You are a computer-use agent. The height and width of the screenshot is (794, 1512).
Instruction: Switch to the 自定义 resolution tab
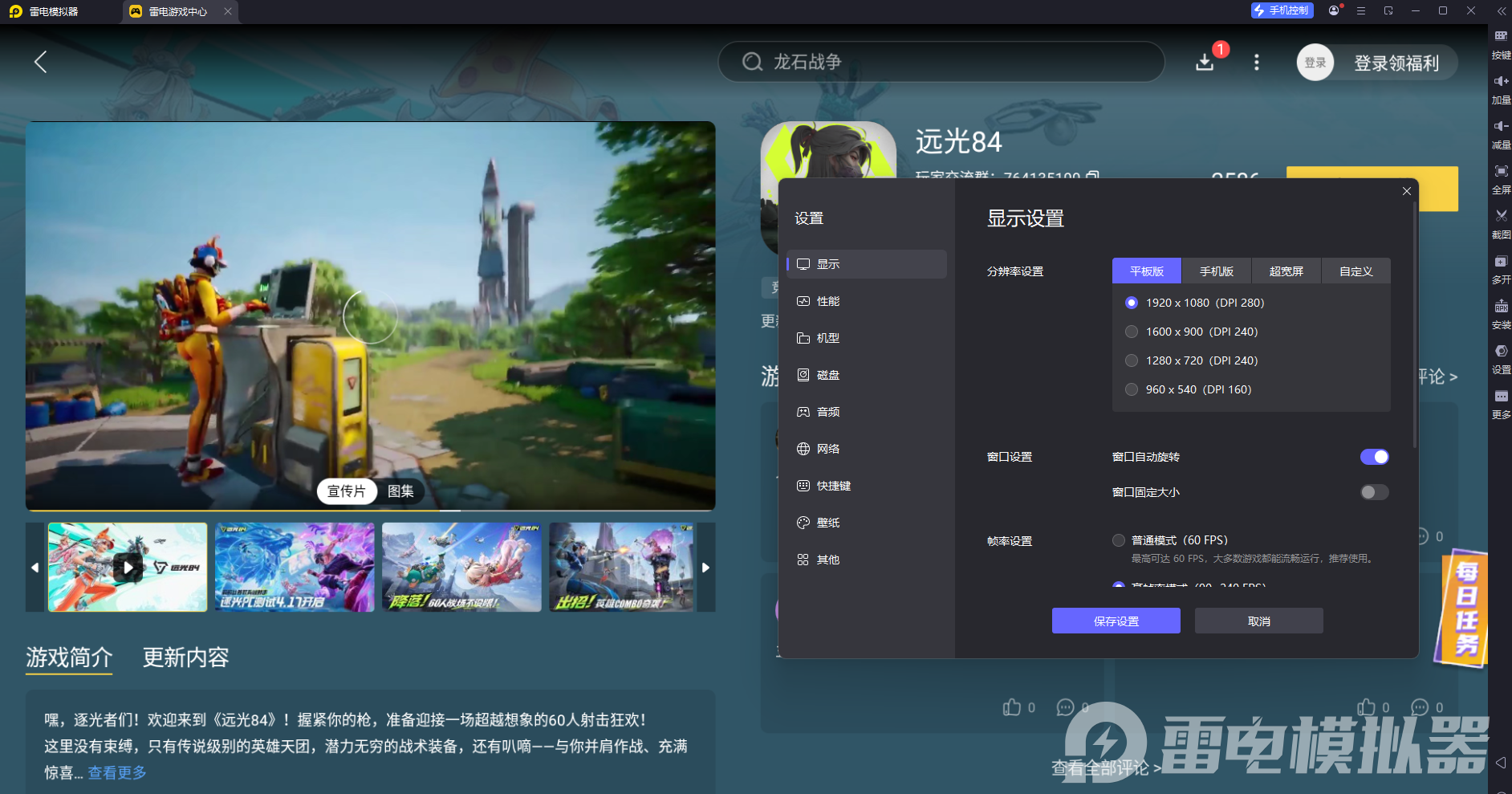click(x=1356, y=271)
